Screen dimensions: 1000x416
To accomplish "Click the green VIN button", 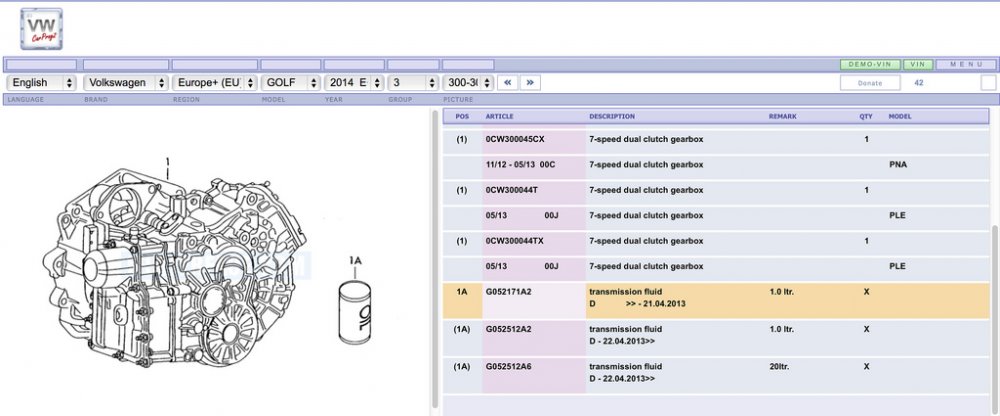I will click(x=918, y=64).
